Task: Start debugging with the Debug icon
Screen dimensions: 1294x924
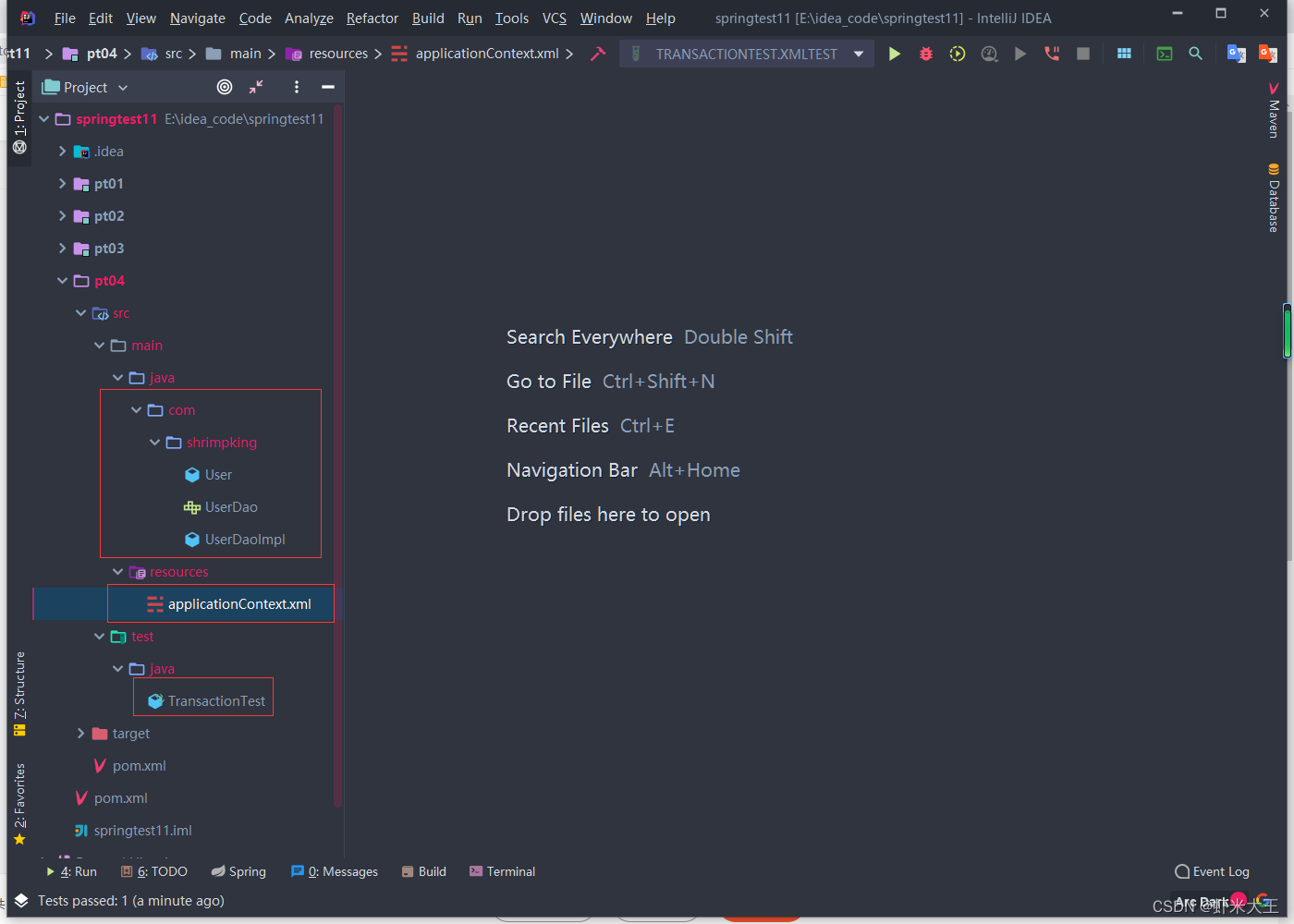Action: click(925, 53)
